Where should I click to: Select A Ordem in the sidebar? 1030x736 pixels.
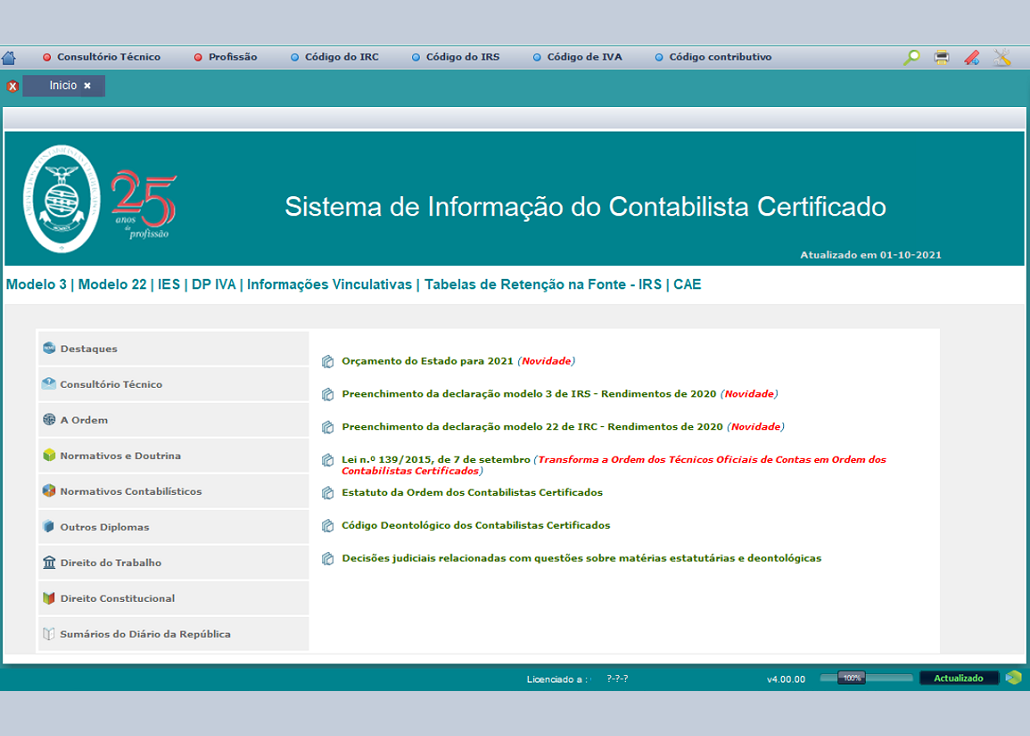coord(173,420)
